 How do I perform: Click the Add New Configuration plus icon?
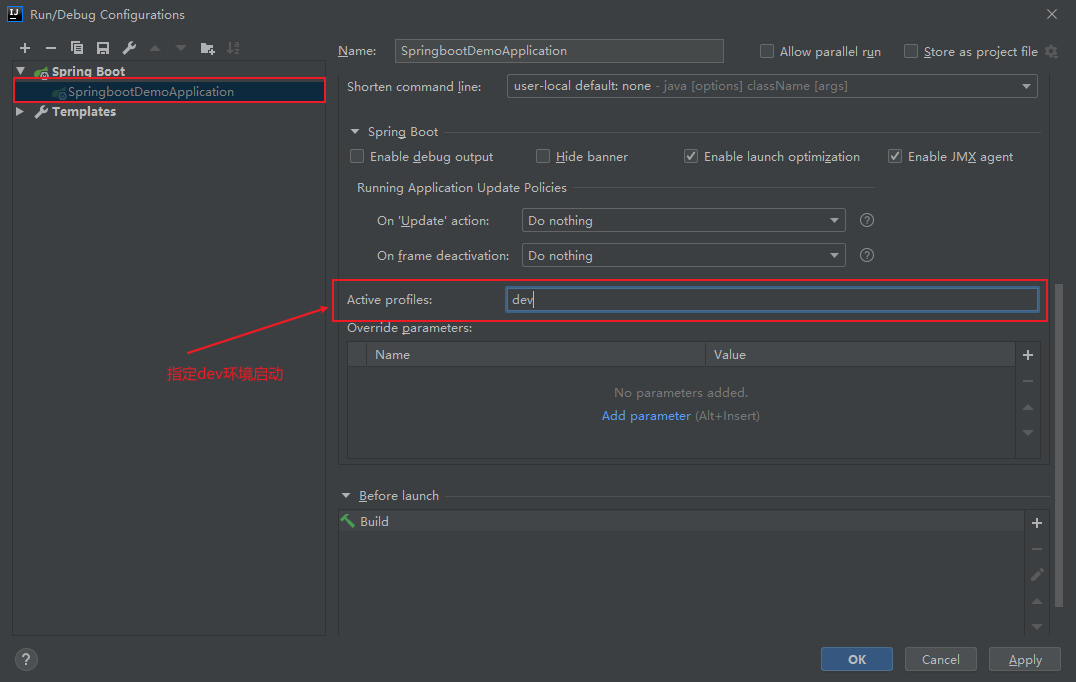click(x=25, y=48)
